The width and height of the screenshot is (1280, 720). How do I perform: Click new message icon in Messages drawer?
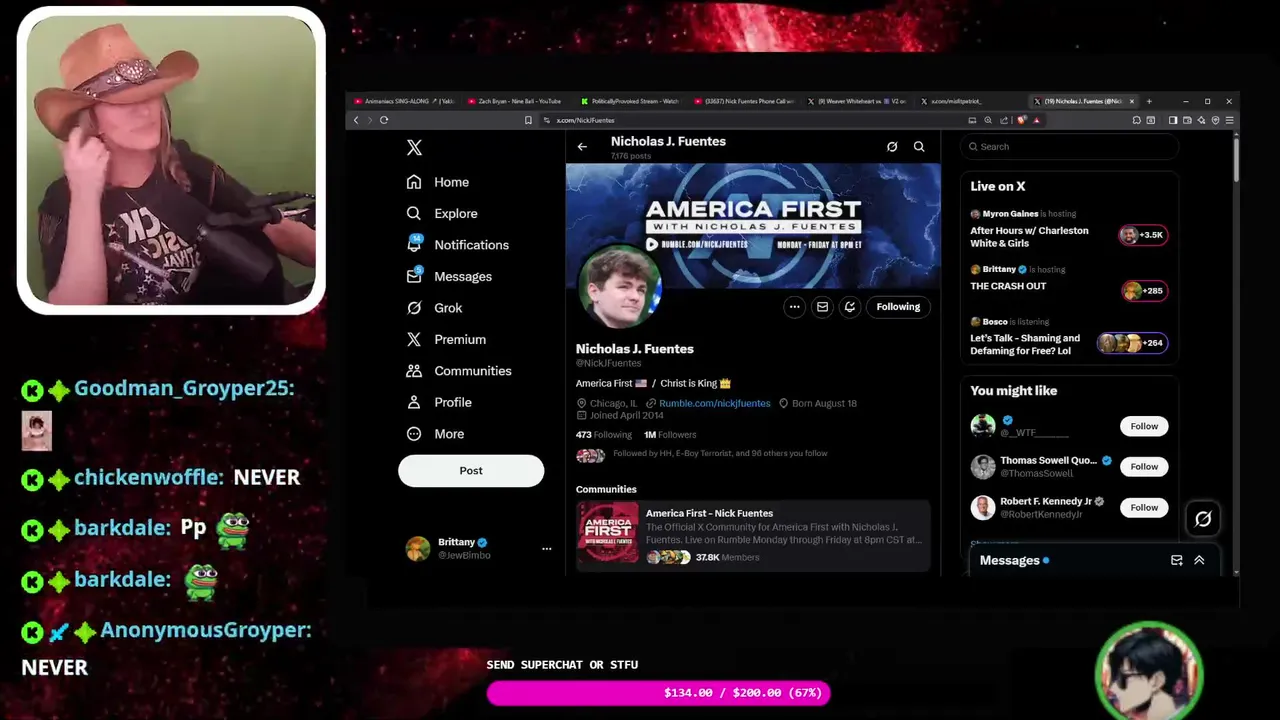pos(1177,560)
